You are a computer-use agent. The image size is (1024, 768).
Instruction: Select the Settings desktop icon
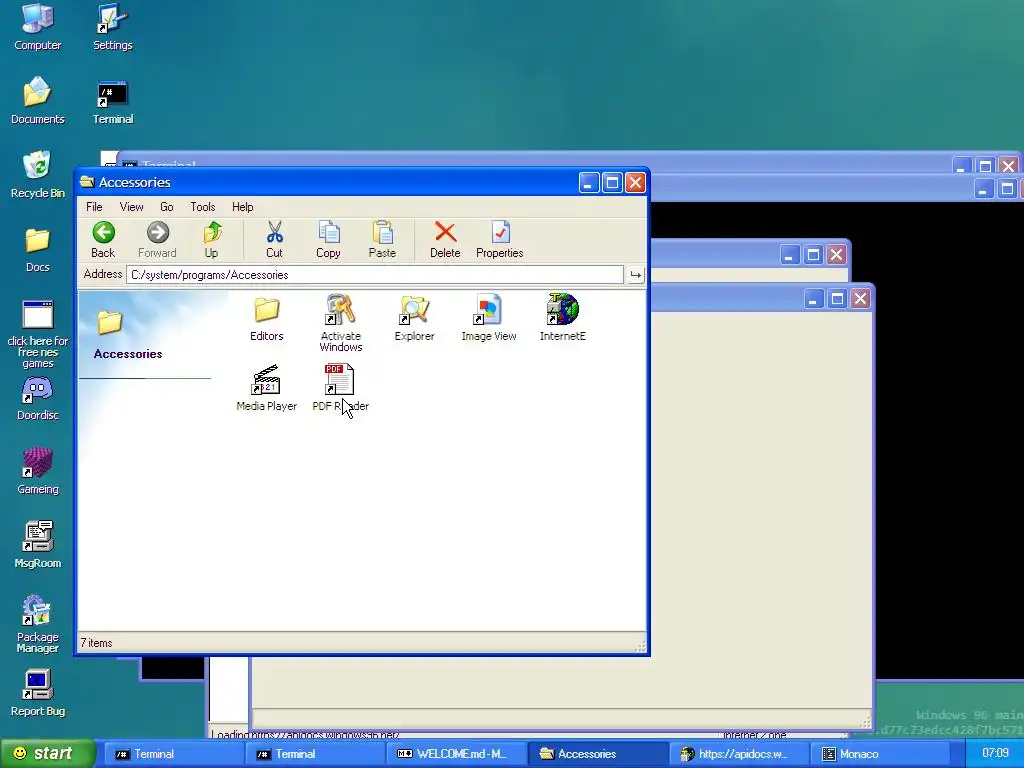click(x=112, y=27)
